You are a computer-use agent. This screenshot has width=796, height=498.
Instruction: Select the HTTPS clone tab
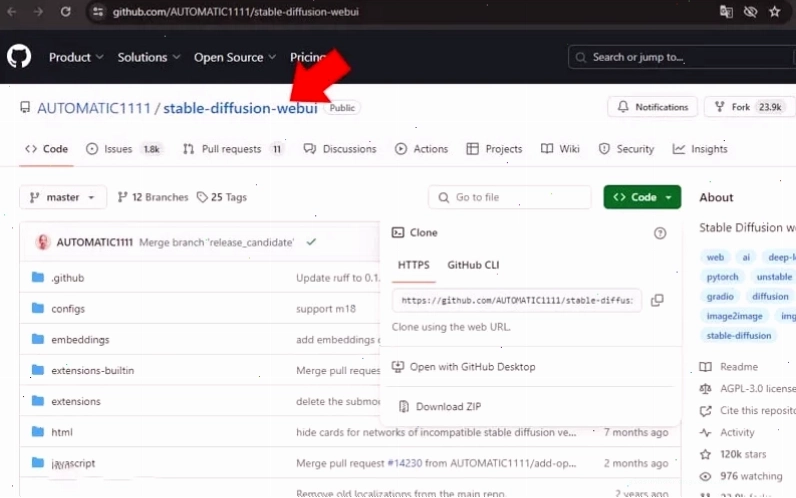click(413, 265)
